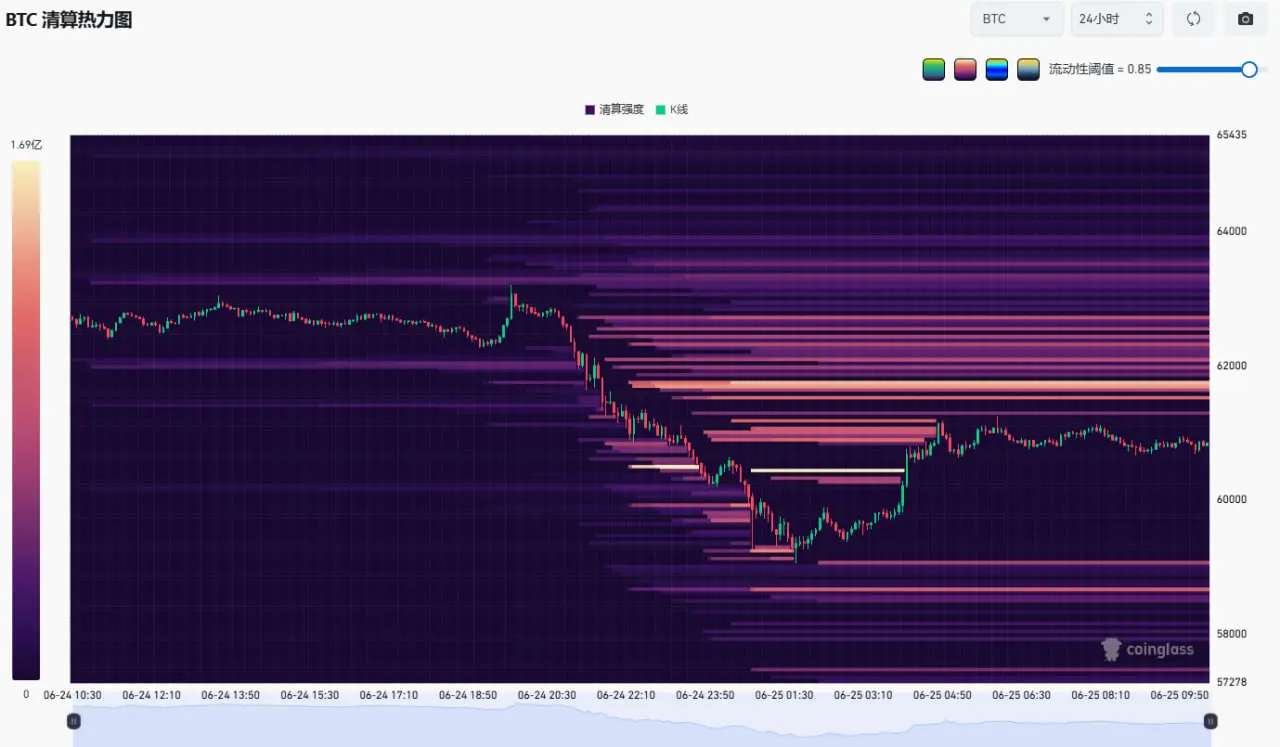Click the 1.69亿 scale maximum label

27,145
